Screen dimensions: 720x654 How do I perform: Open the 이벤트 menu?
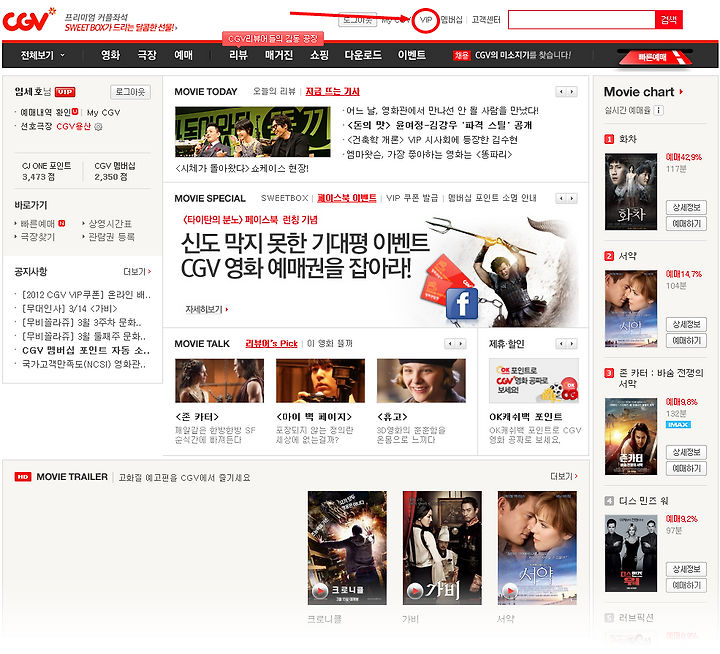(x=411, y=55)
